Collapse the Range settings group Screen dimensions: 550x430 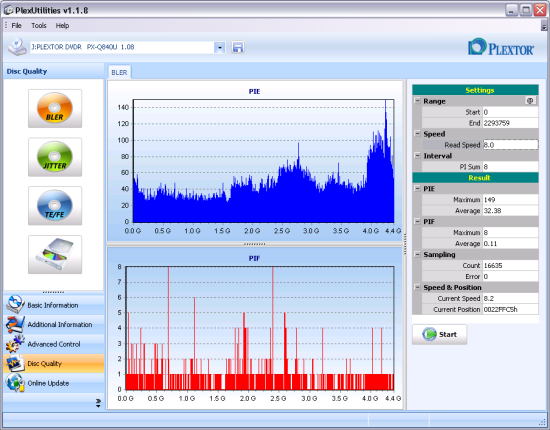click(x=417, y=101)
